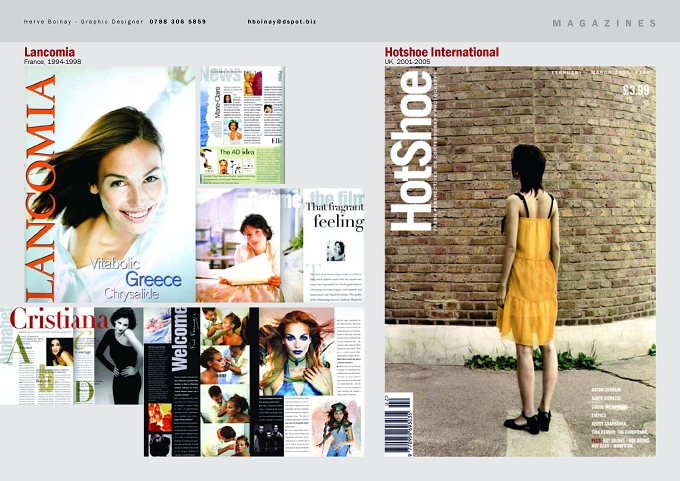Open the Lancomia cover with smiling woman
The height and width of the screenshot is (481, 680).
pyautogui.click(x=110, y=184)
